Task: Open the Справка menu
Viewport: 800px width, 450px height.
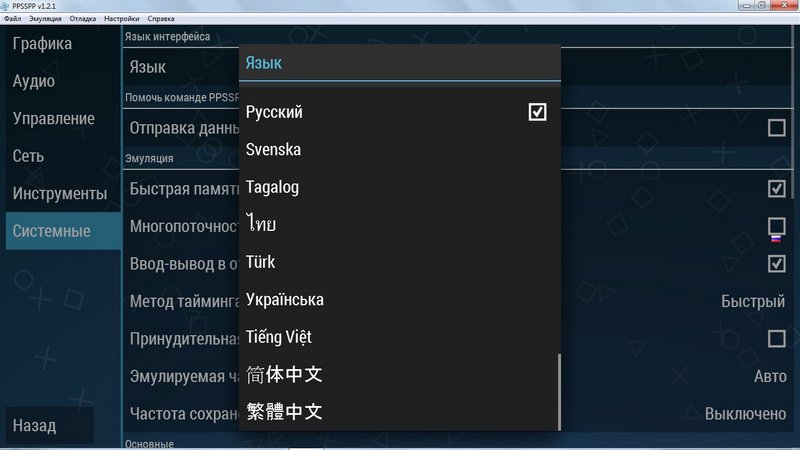Action: coord(161,19)
